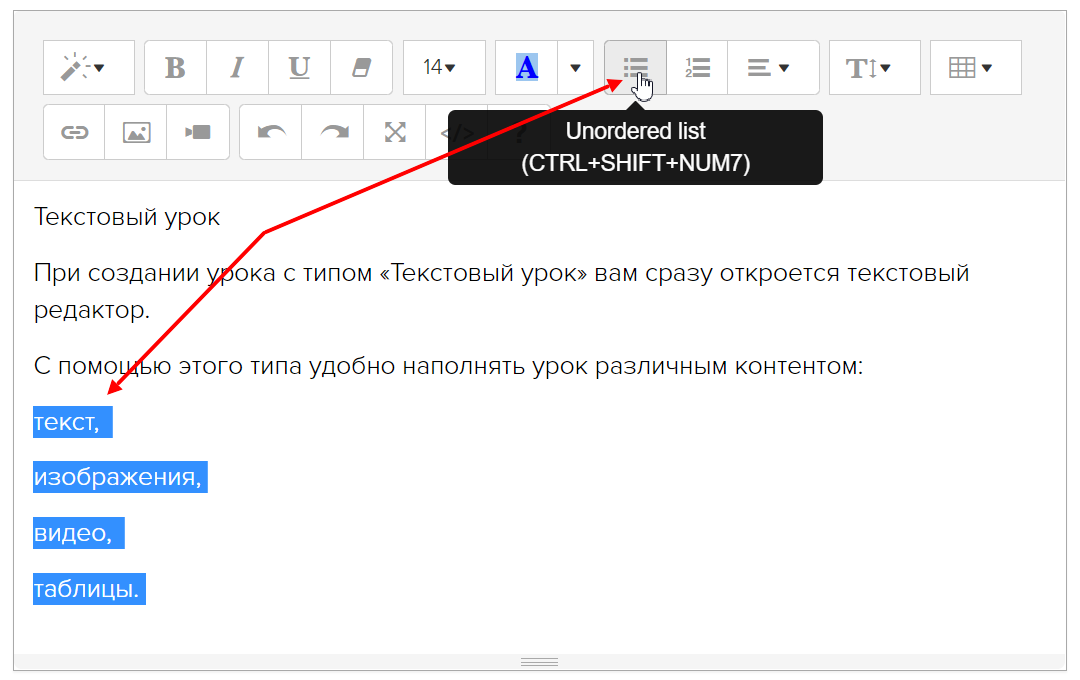Switch the editor to fullscreen mode

click(396, 132)
